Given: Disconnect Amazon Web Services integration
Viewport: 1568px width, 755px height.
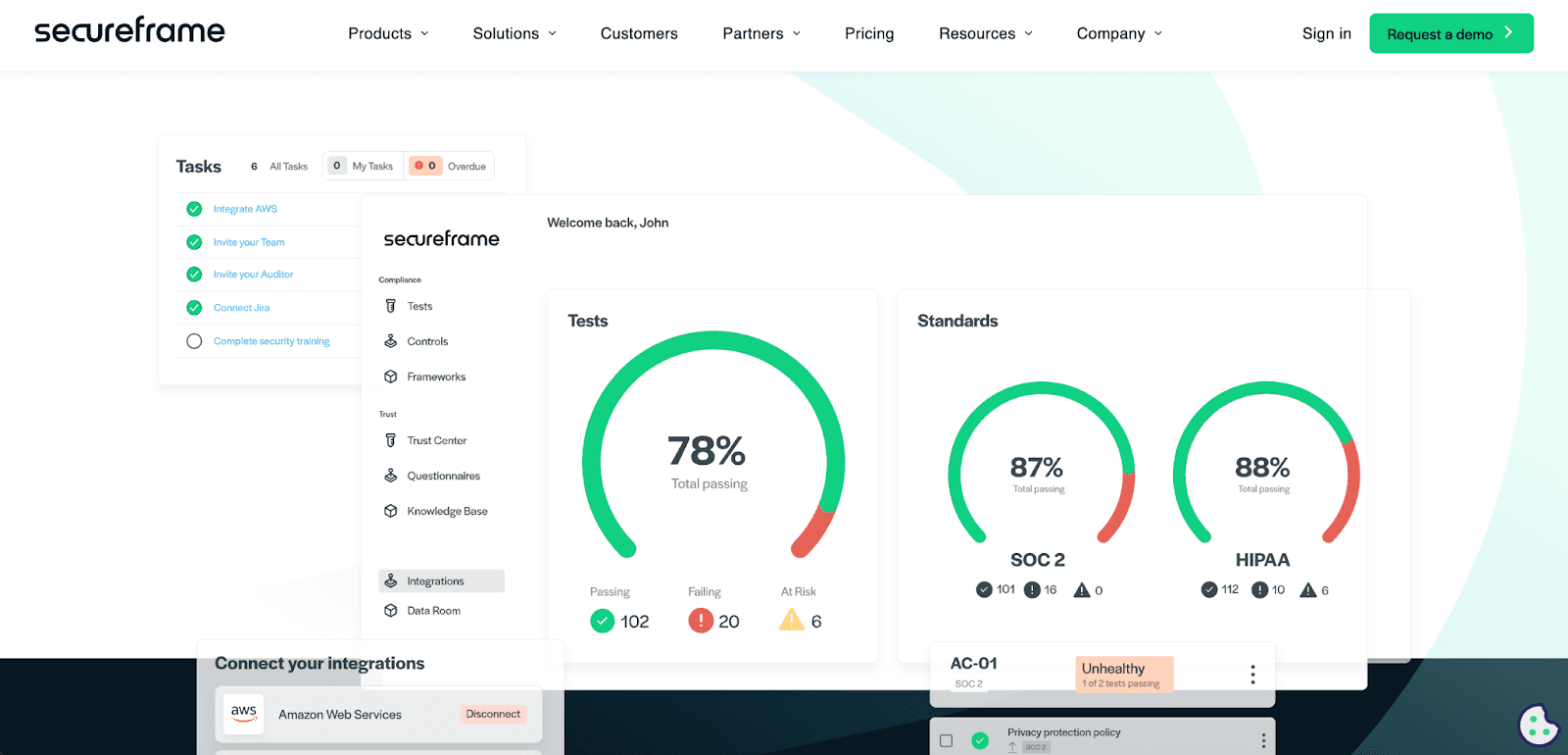Looking at the screenshot, I should 493,714.
